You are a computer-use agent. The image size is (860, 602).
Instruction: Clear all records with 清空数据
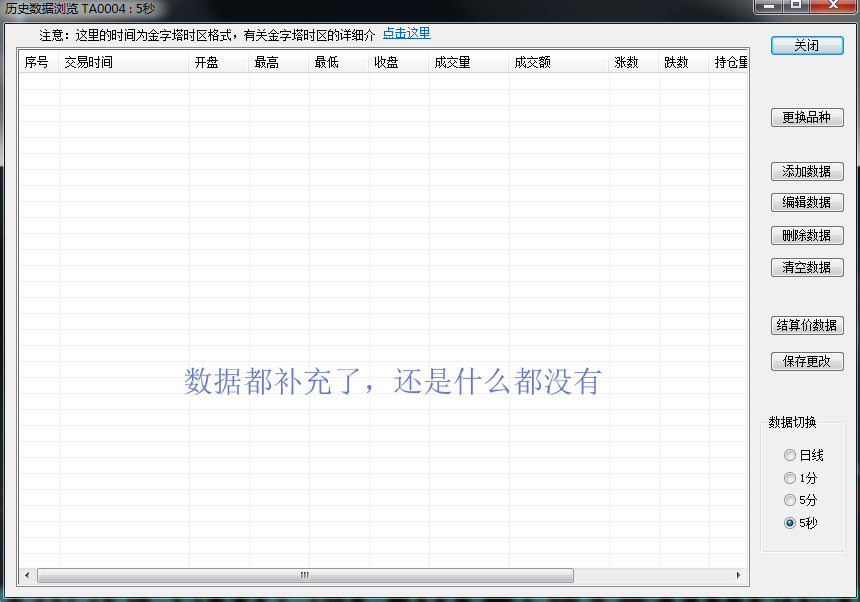coord(807,268)
